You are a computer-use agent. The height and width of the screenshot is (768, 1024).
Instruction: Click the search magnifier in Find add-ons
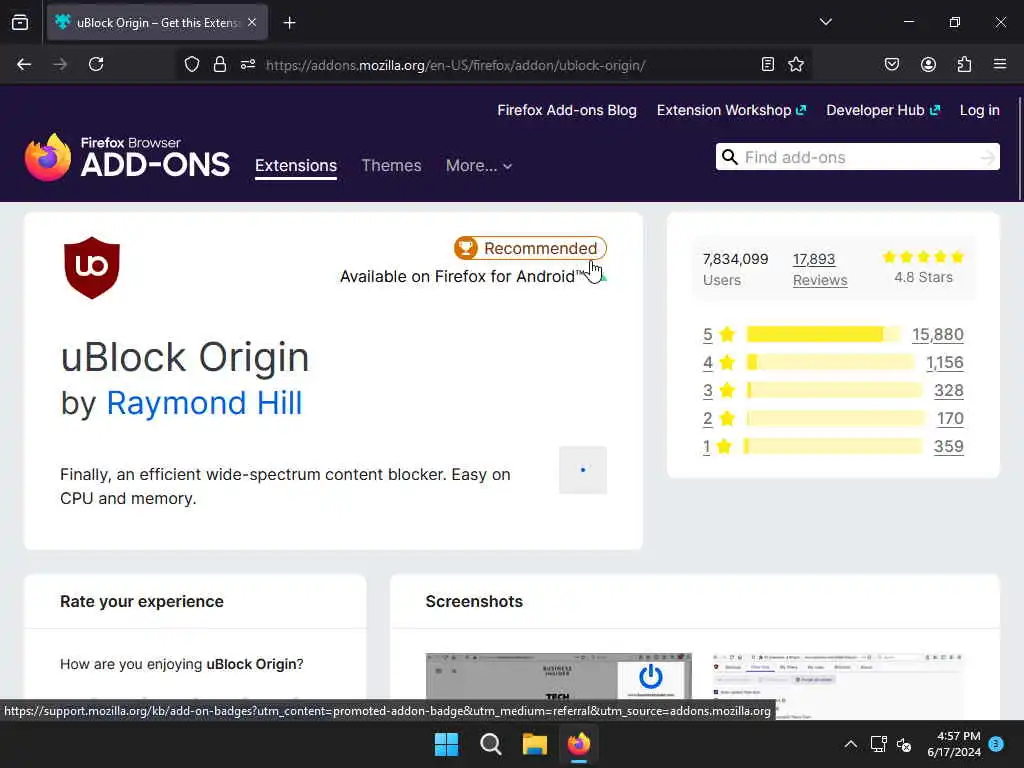(729, 157)
